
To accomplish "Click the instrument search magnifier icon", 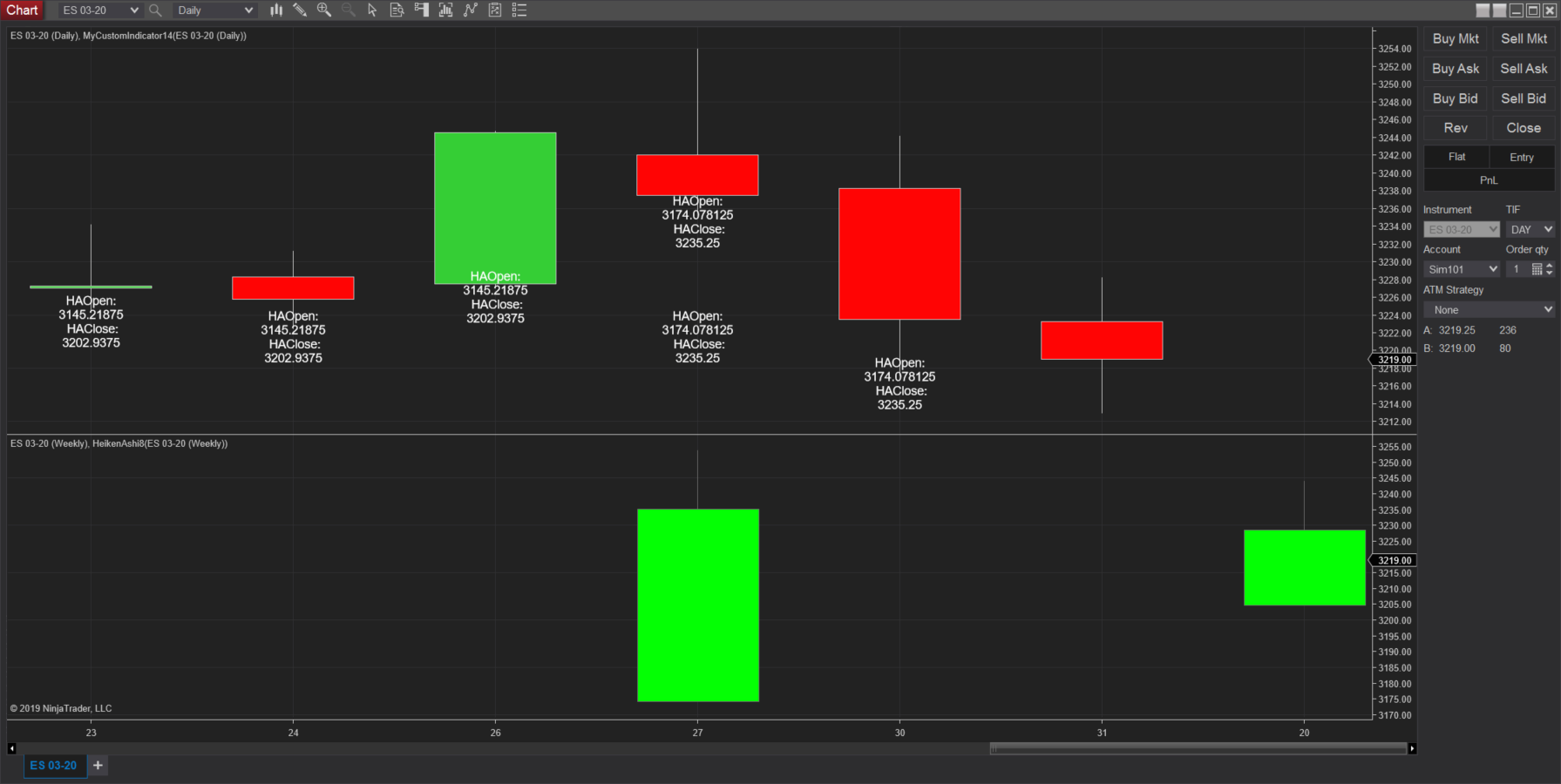I will [x=155, y=10].
